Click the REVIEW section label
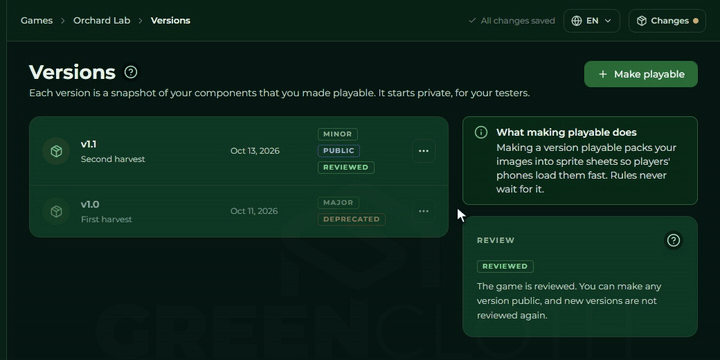This screenshot has width=720, height=360. tap(495, 240)
